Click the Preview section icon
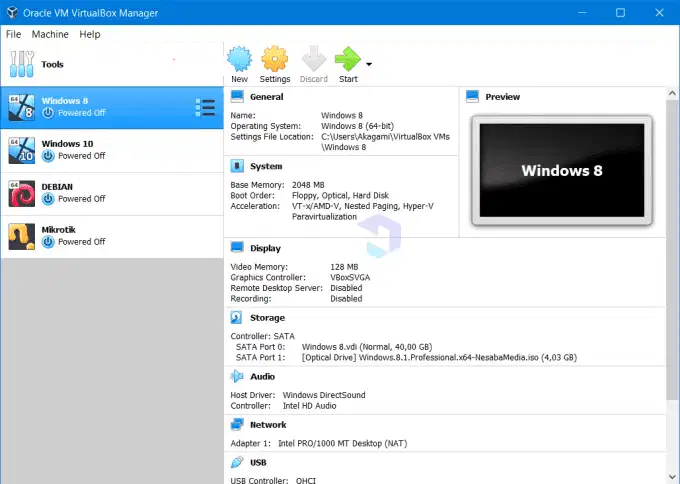 point(472,96)
